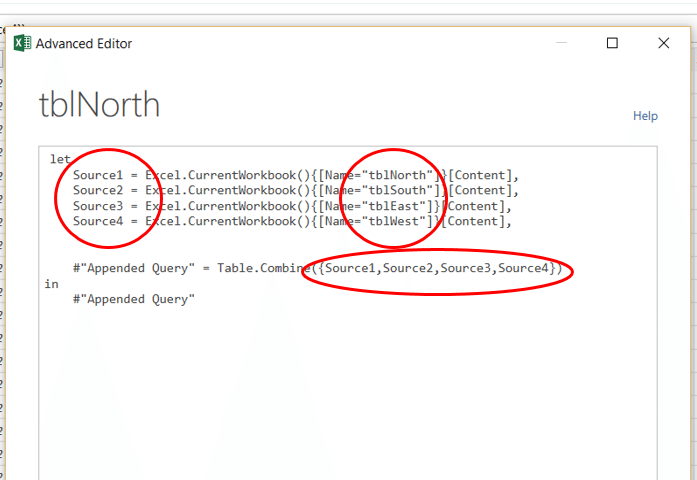Click Source4 variable definition
Screen dimensions: 697x480
[x=98, y=221]
